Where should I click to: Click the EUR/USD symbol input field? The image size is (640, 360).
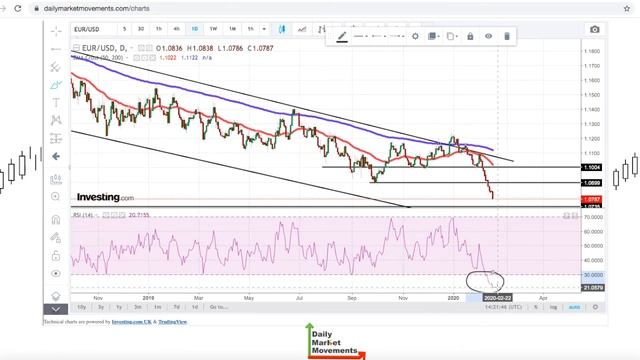click(93, 29)
